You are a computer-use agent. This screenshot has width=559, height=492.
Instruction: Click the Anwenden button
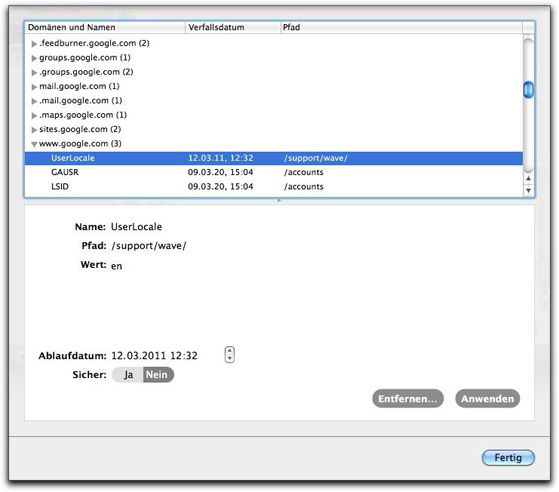click(x=487, y=399)
